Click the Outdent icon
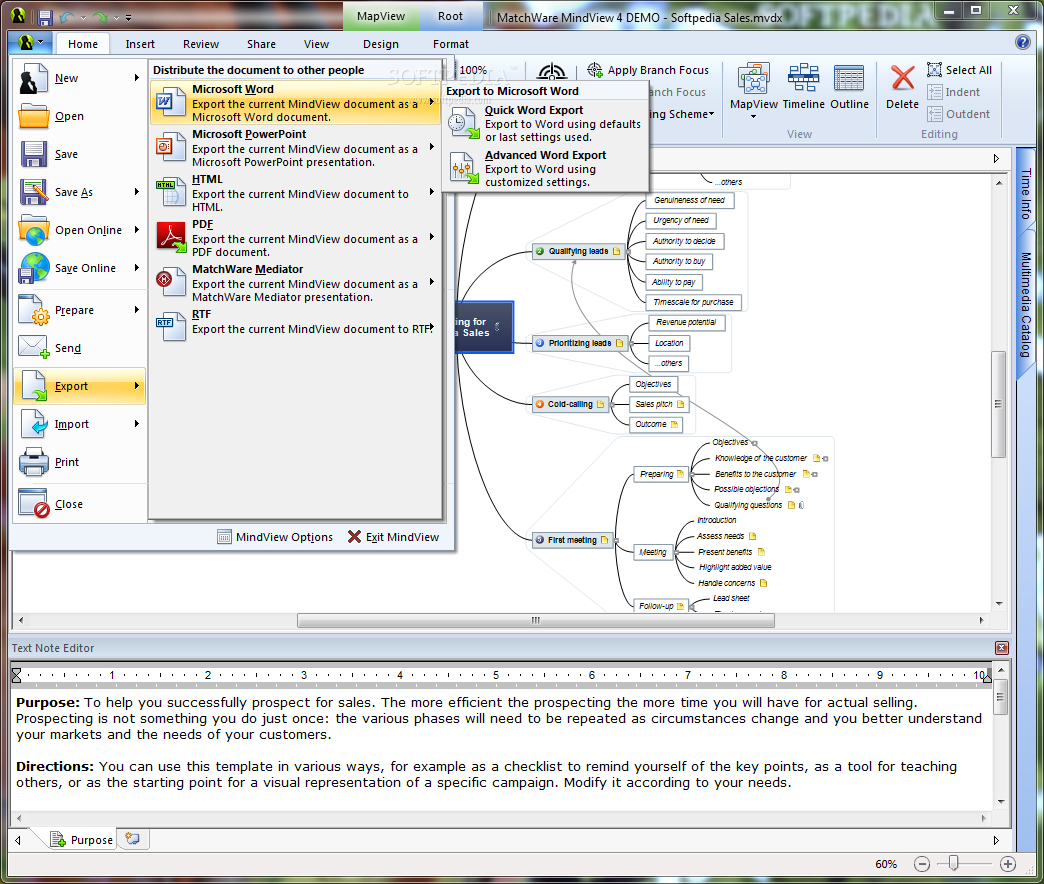1044x884 pixels. coord(934,114)
